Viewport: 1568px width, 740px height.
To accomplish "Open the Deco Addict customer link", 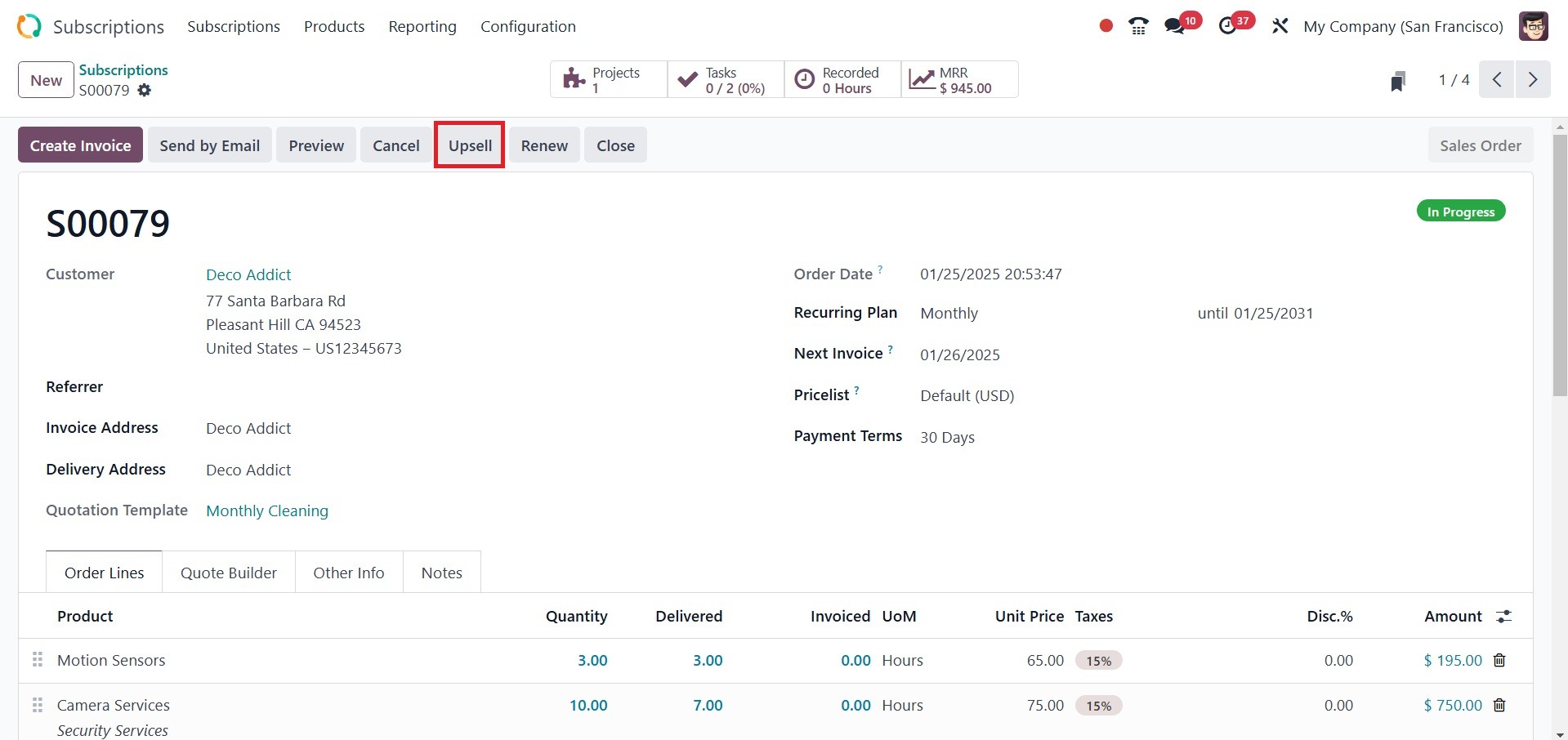I will click(248, 274).
